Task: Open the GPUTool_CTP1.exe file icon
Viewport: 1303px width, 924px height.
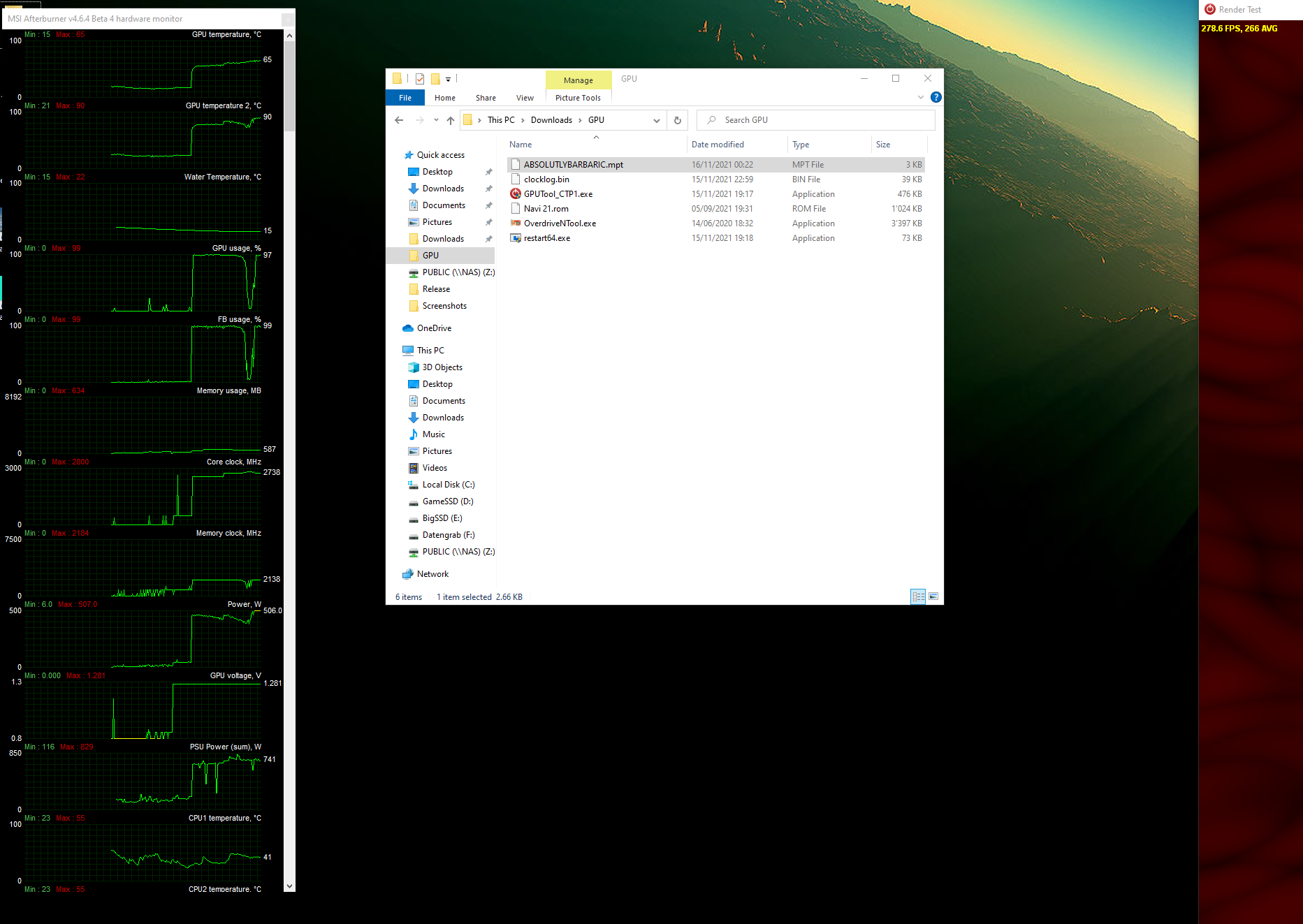Action: 516,194
